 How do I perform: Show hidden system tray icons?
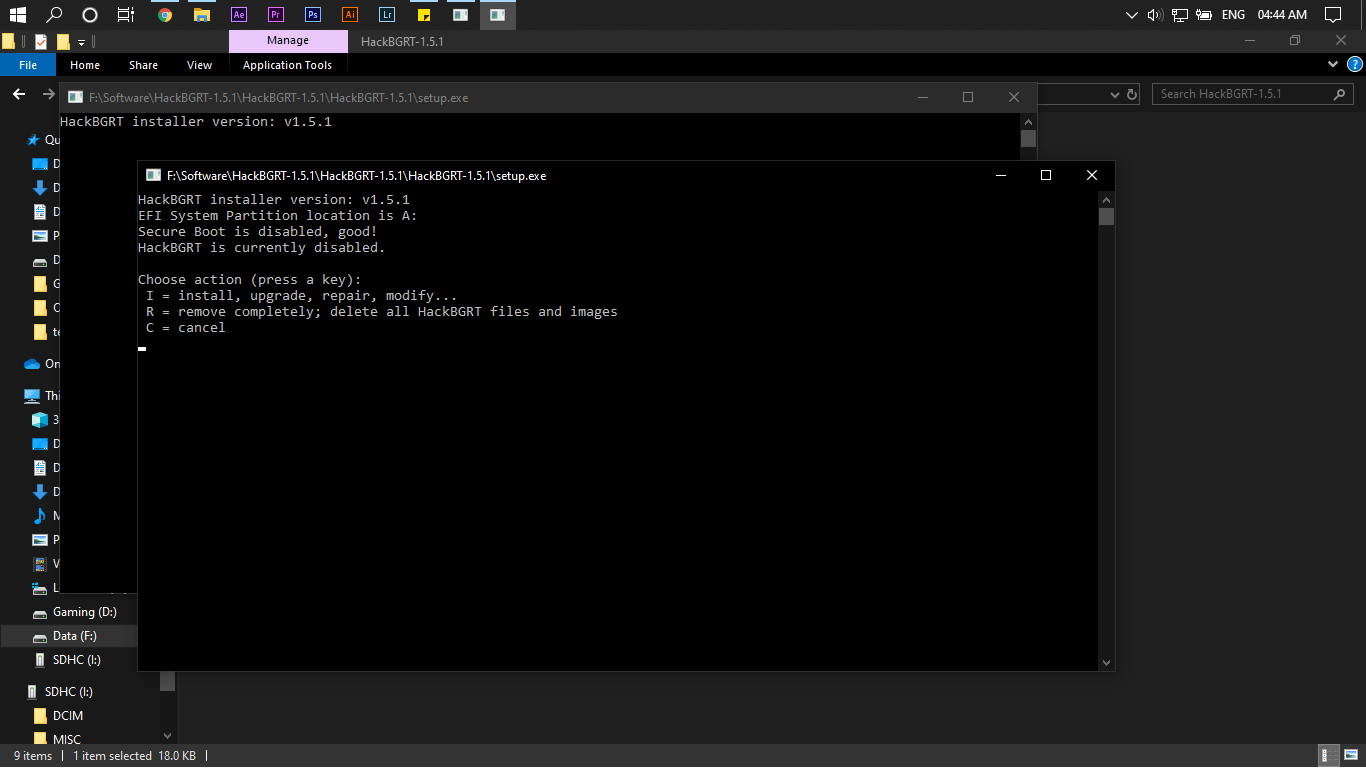pos(1132,15)
